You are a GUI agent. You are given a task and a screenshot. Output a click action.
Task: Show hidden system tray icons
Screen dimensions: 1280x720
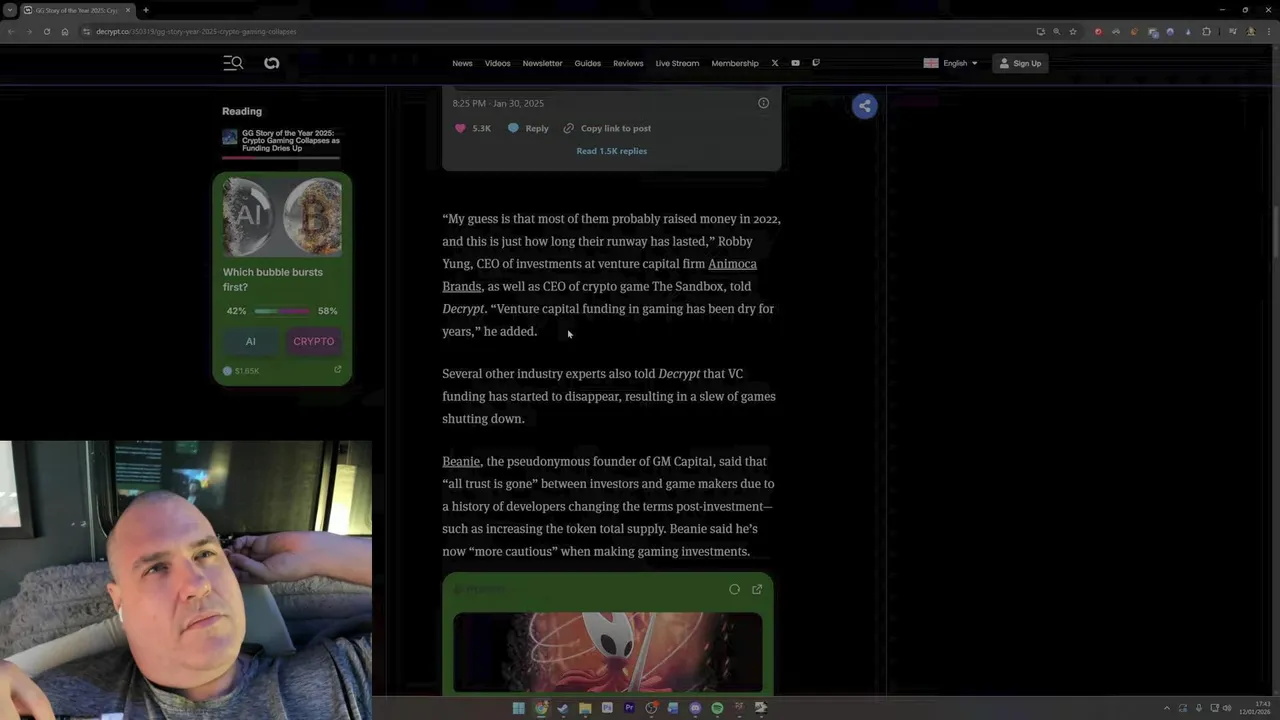[1166, 708]
